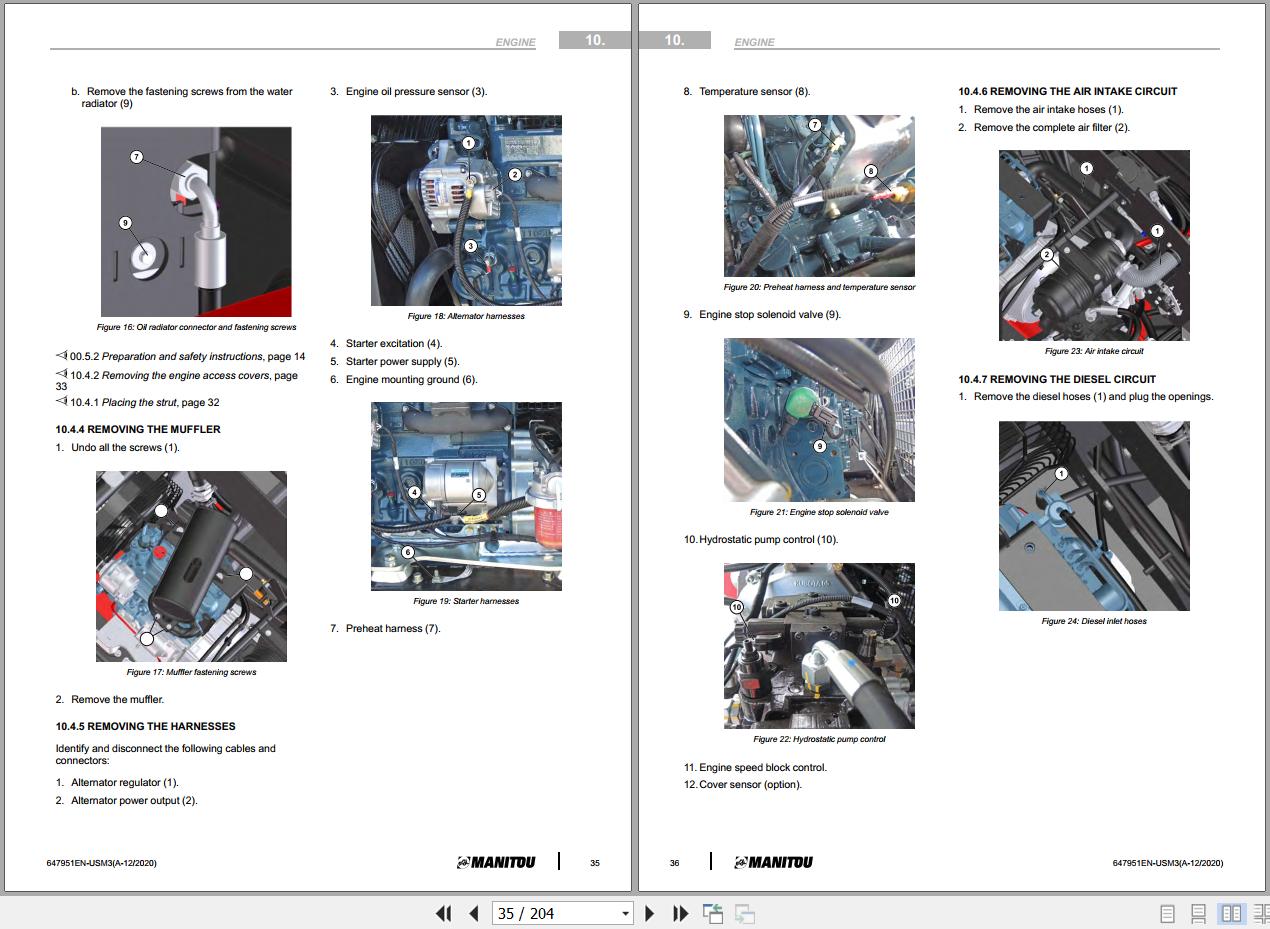This screenshot has width=1270, height=929.
Task: Click the text 'Engine speed block control.'
Action: pyautogui.click(x=763, y=767)
